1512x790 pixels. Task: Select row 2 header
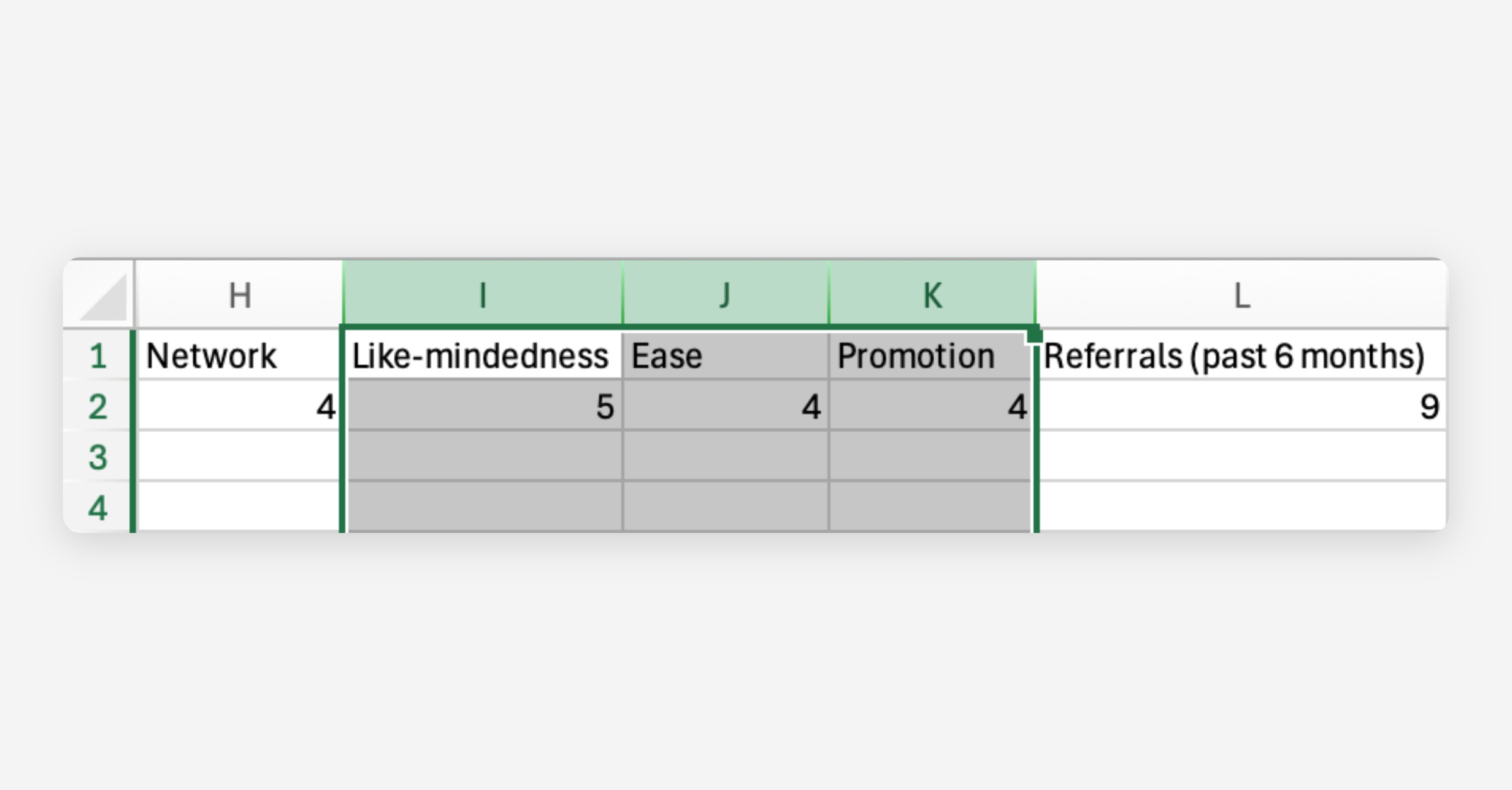click(98, 406)
